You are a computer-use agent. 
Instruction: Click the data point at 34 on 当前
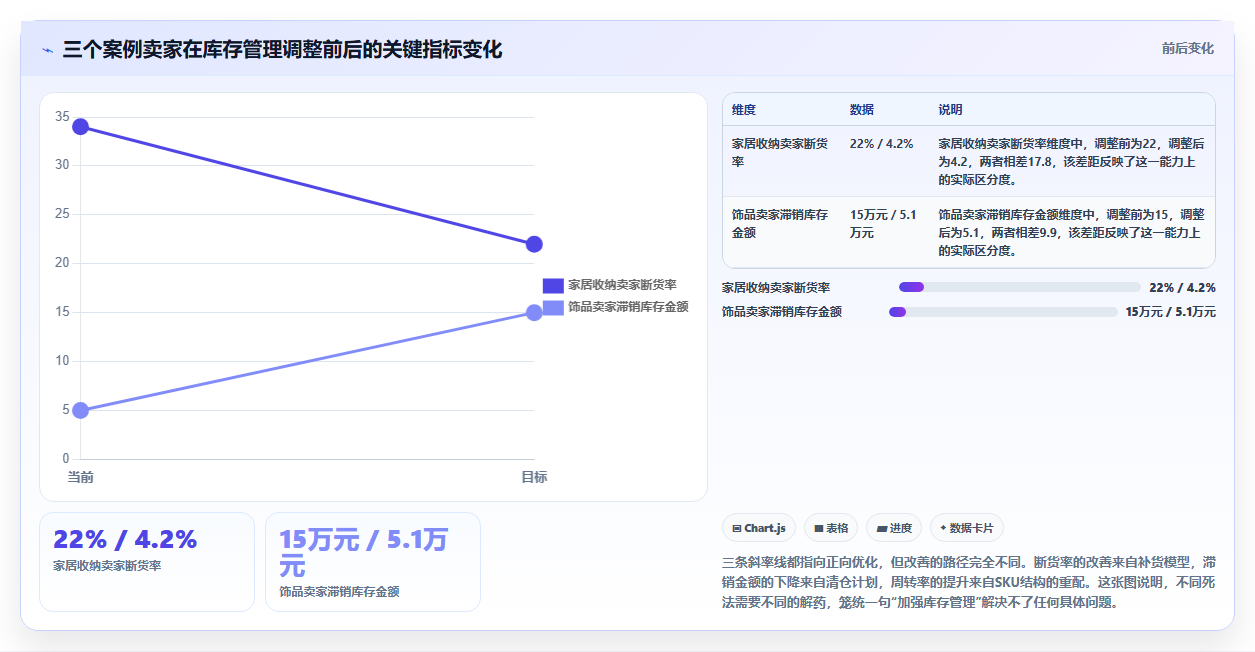click(x=80, y=127)
